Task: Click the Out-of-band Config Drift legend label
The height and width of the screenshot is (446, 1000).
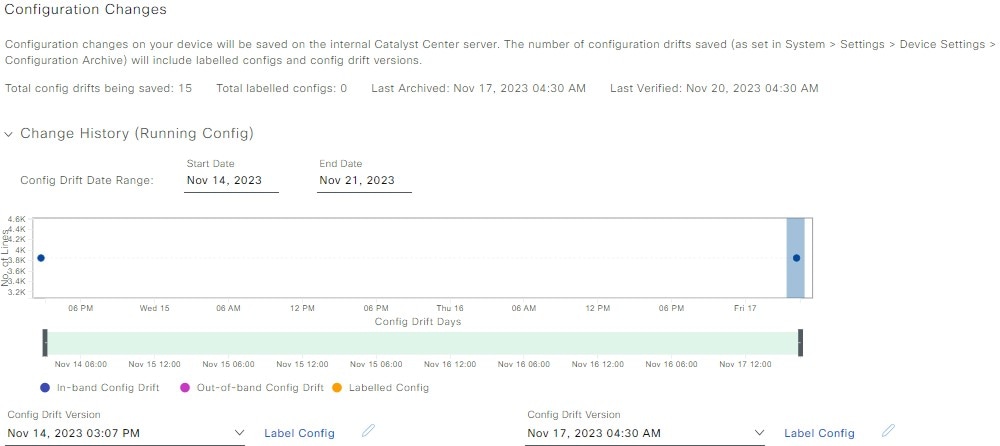Action: click(260, 387)
